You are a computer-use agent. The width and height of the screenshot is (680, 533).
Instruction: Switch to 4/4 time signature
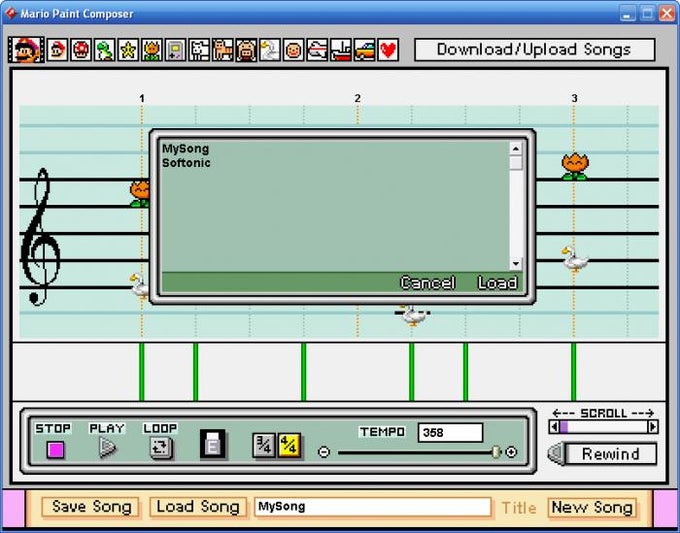click(289, 445)
